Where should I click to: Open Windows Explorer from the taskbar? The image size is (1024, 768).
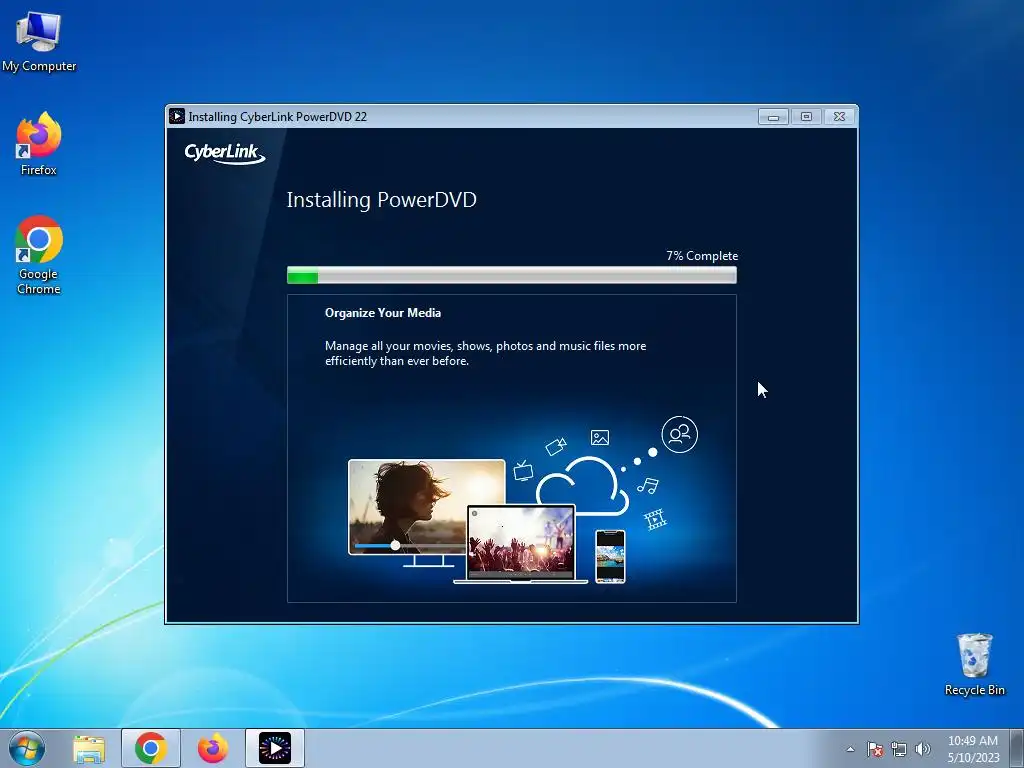[x=89, y=748]
